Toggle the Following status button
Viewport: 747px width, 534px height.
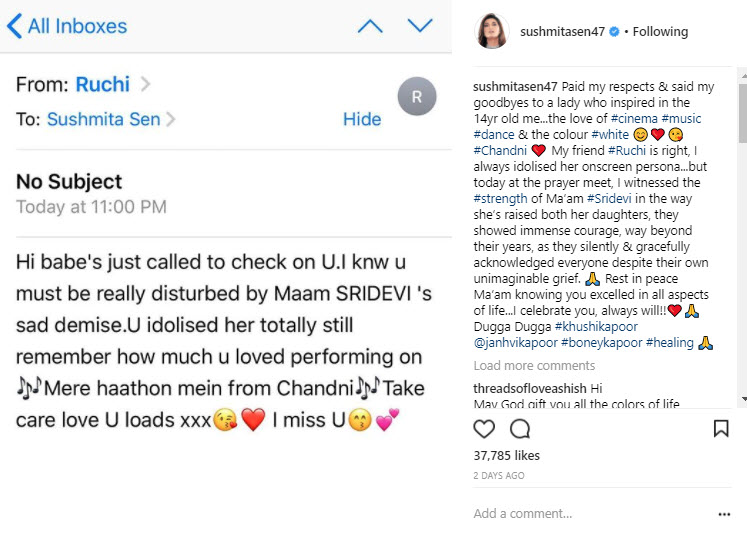click(x=660, y=31)
